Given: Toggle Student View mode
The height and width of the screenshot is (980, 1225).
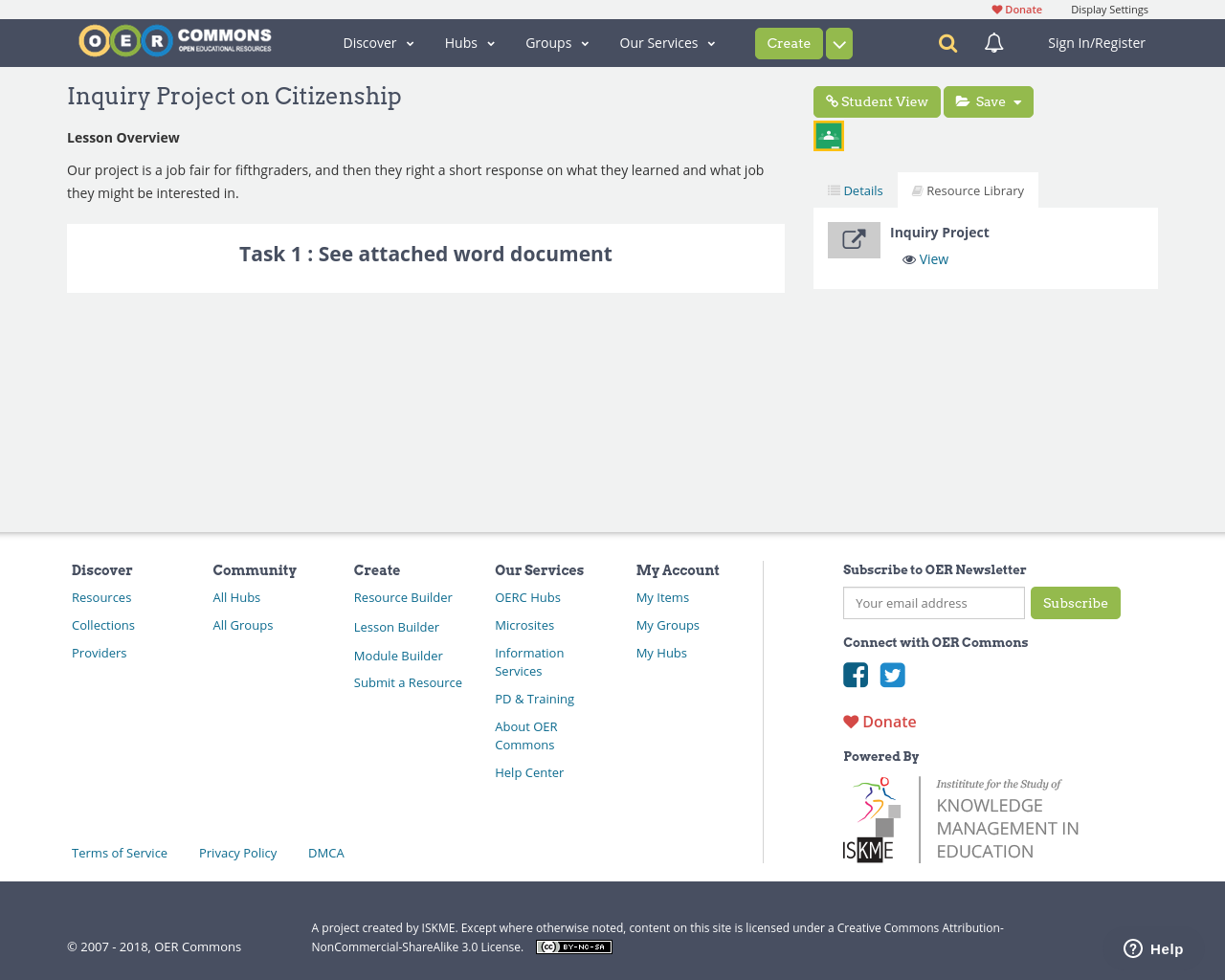Looking at the screenshot, I should (877, 101).
